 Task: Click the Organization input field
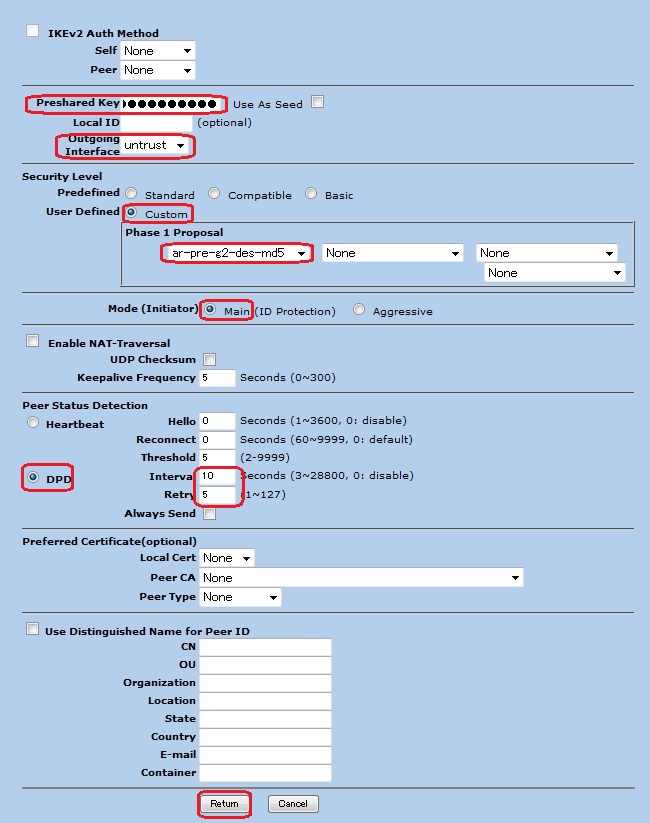coord(265,683)
